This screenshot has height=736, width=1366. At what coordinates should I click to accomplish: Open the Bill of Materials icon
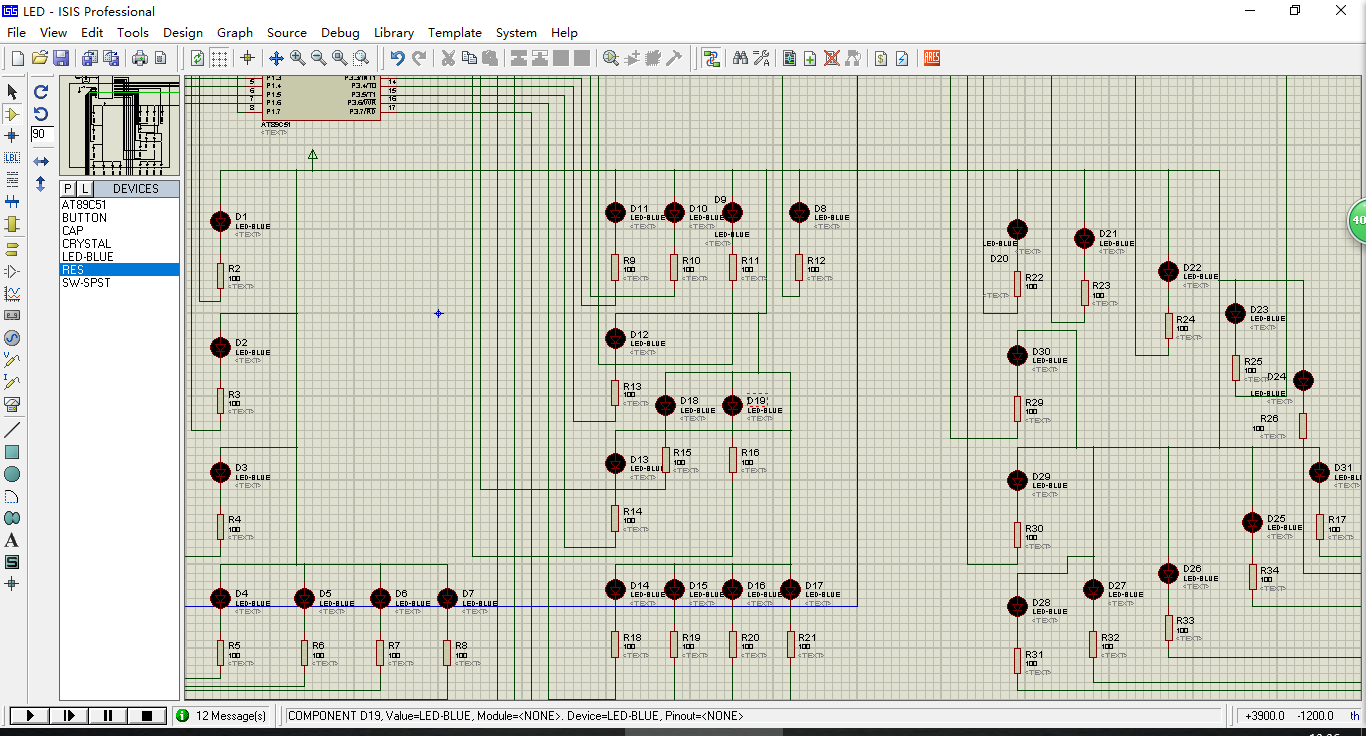[880, 58]
